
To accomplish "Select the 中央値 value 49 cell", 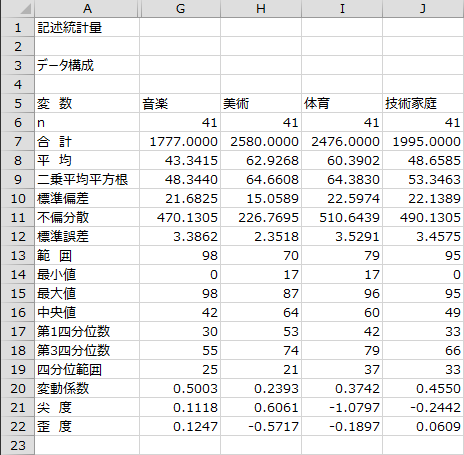I will click(x=423, y=312).
